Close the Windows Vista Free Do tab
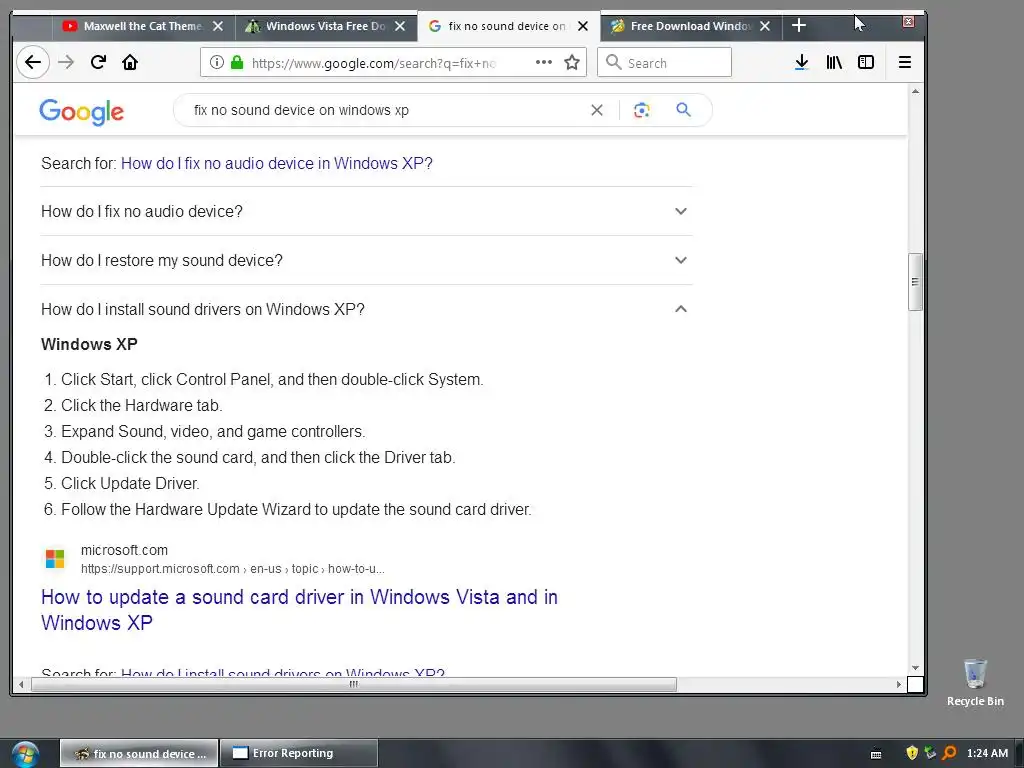 (x=400, y=26)
